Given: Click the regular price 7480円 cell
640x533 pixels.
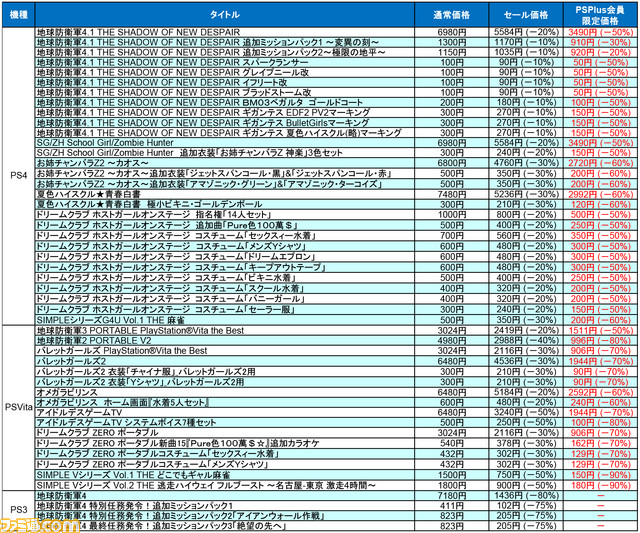Looking at the screenshot, I should coord(451,194).
